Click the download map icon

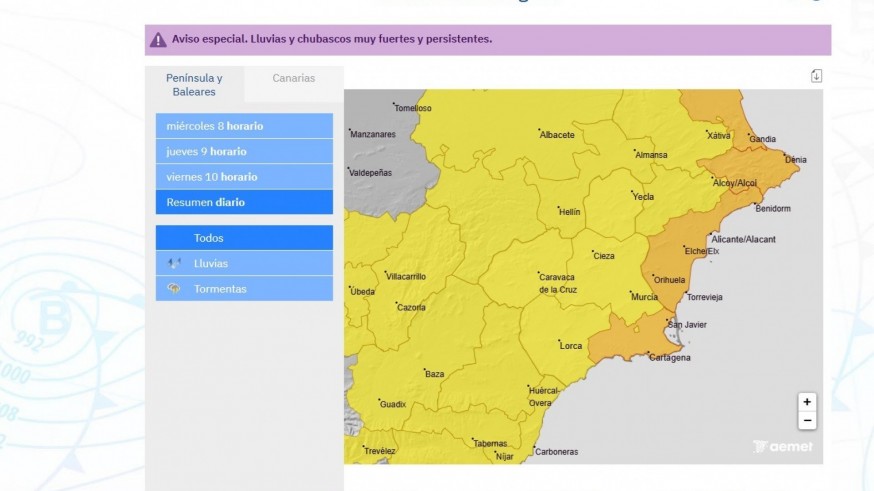click(816, 76)
